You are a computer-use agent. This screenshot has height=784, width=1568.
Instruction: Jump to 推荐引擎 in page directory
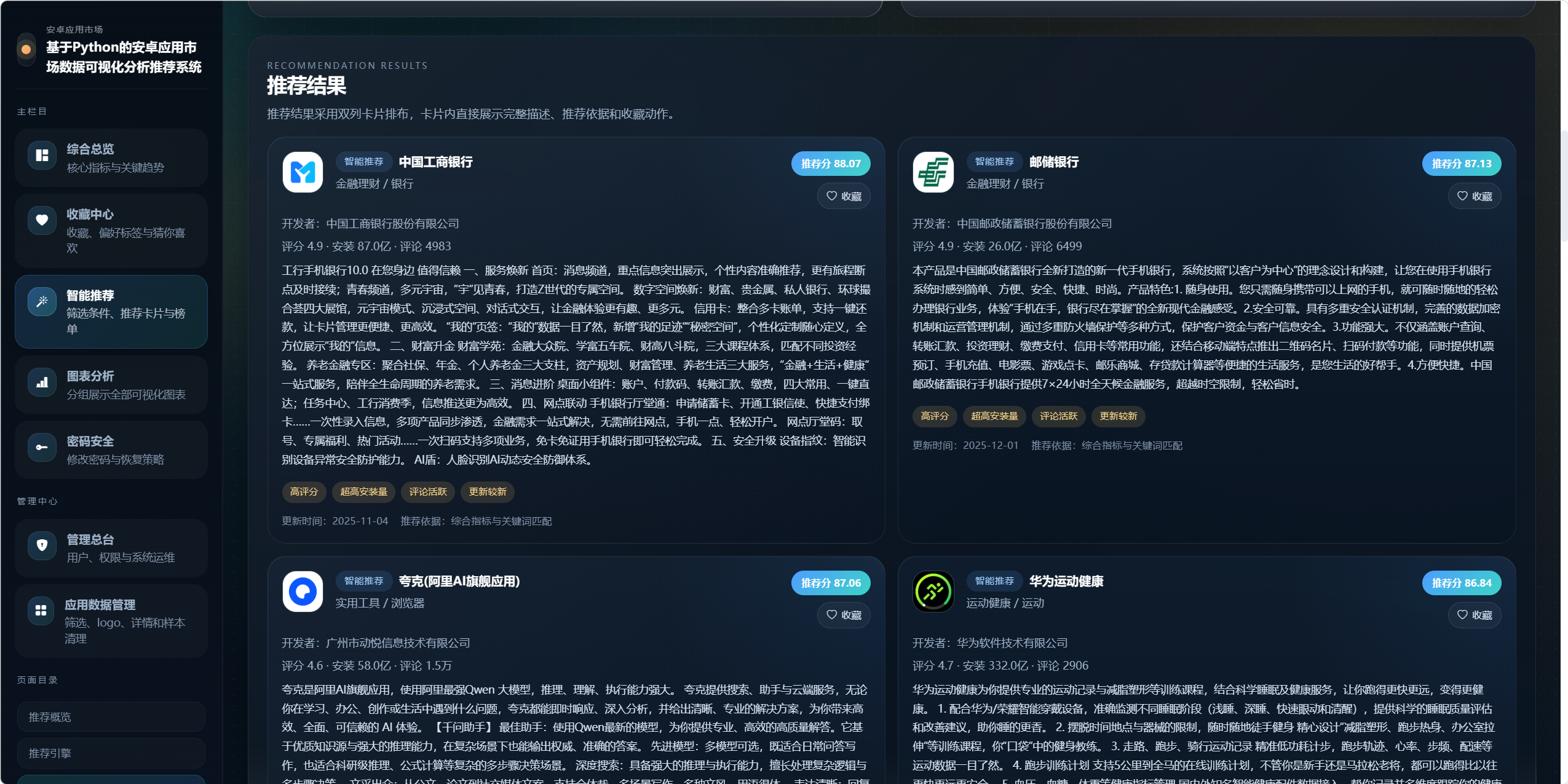tap(111, 753)
